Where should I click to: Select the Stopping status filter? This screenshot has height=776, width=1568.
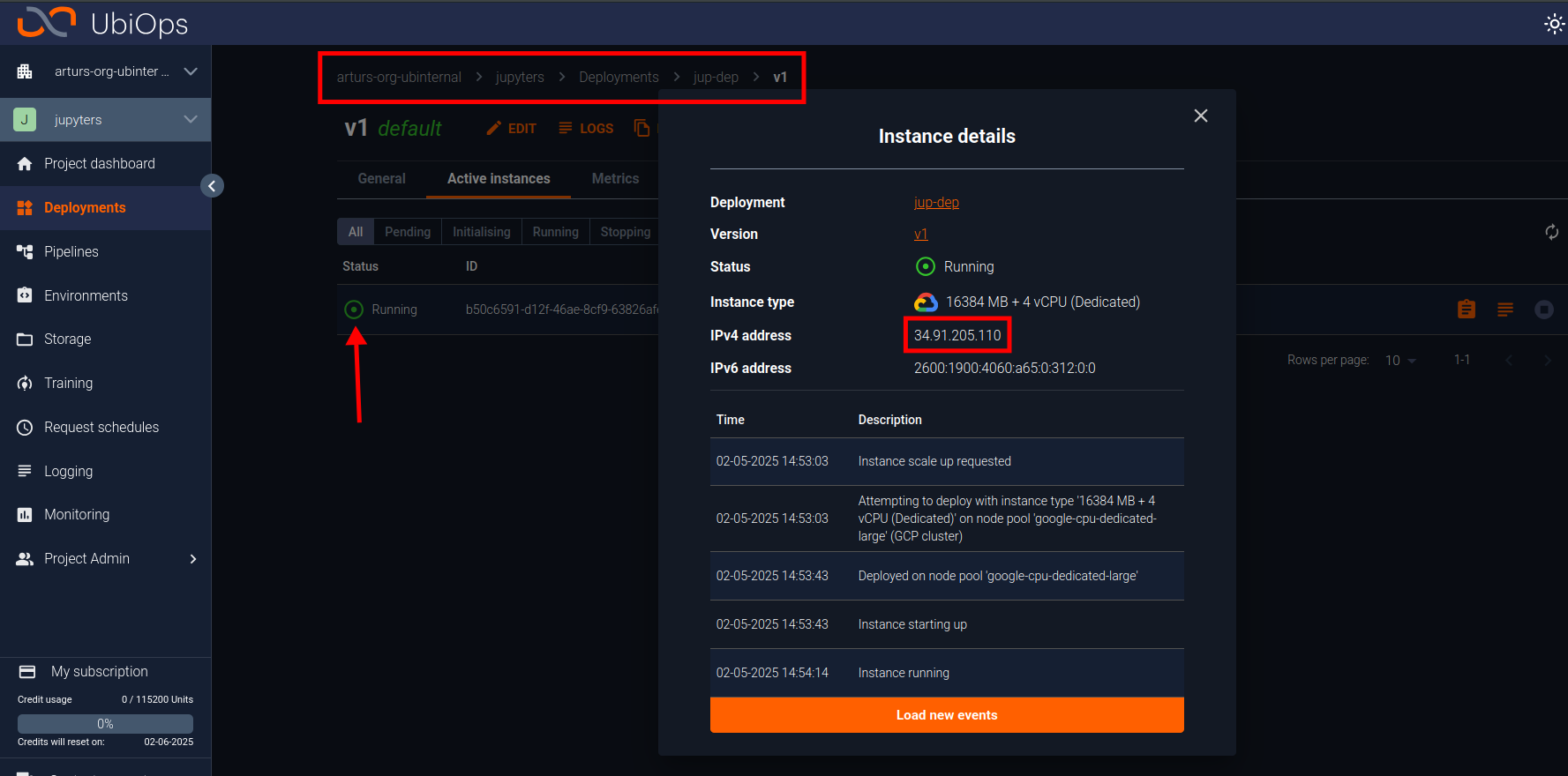point(625,232)
